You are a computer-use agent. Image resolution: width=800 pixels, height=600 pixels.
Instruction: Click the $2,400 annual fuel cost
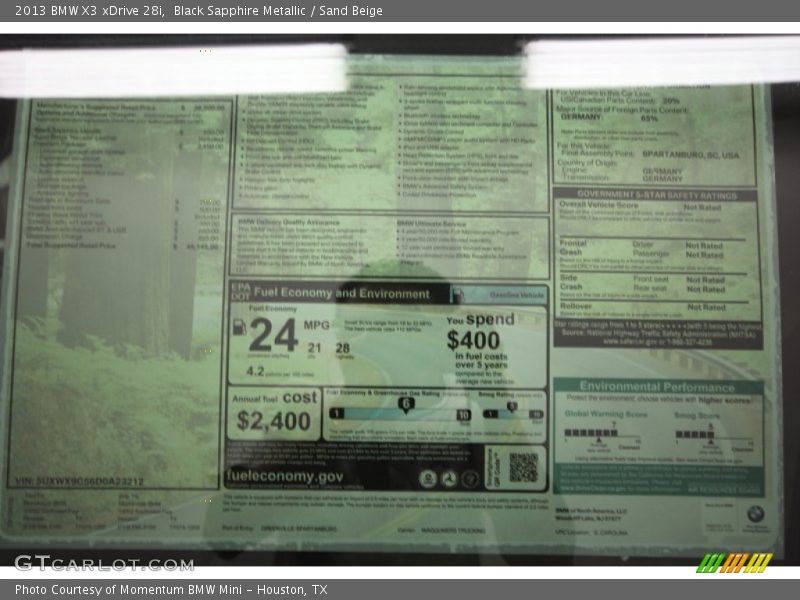[x=273, y=421]
